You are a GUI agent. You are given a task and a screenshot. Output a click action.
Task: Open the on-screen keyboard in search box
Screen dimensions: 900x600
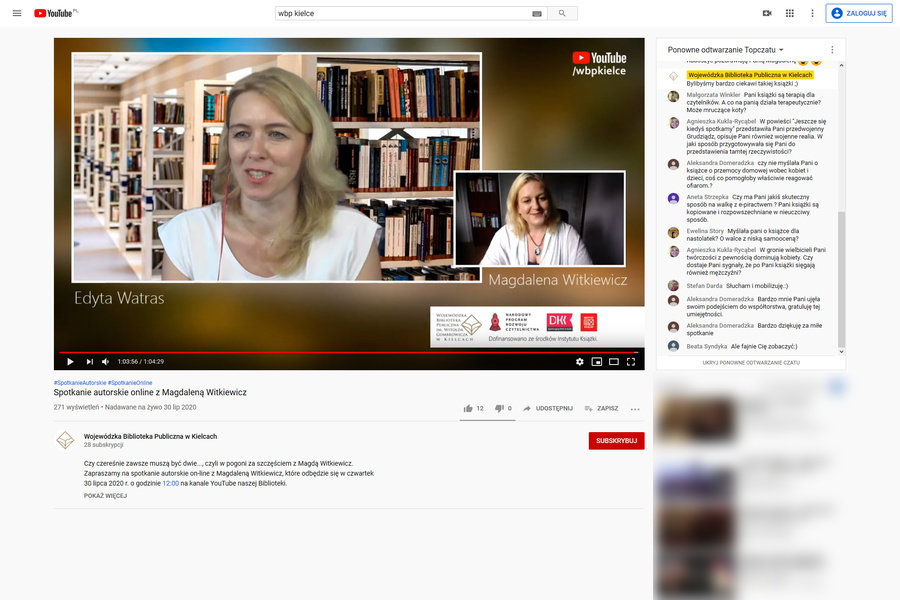click(x=537, y=13)
